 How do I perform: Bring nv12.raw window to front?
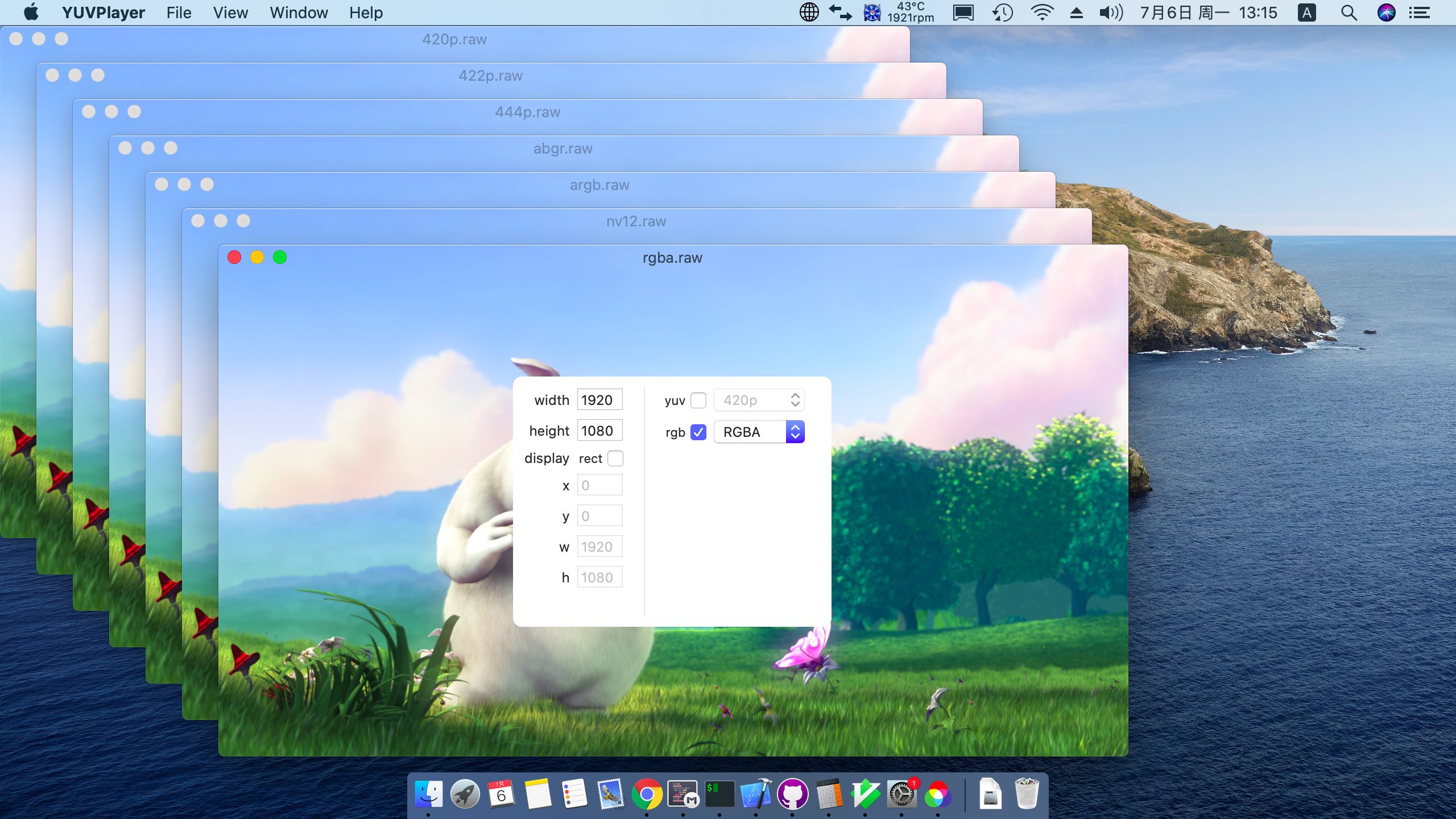pyautogui.click(x=636, y=222)
